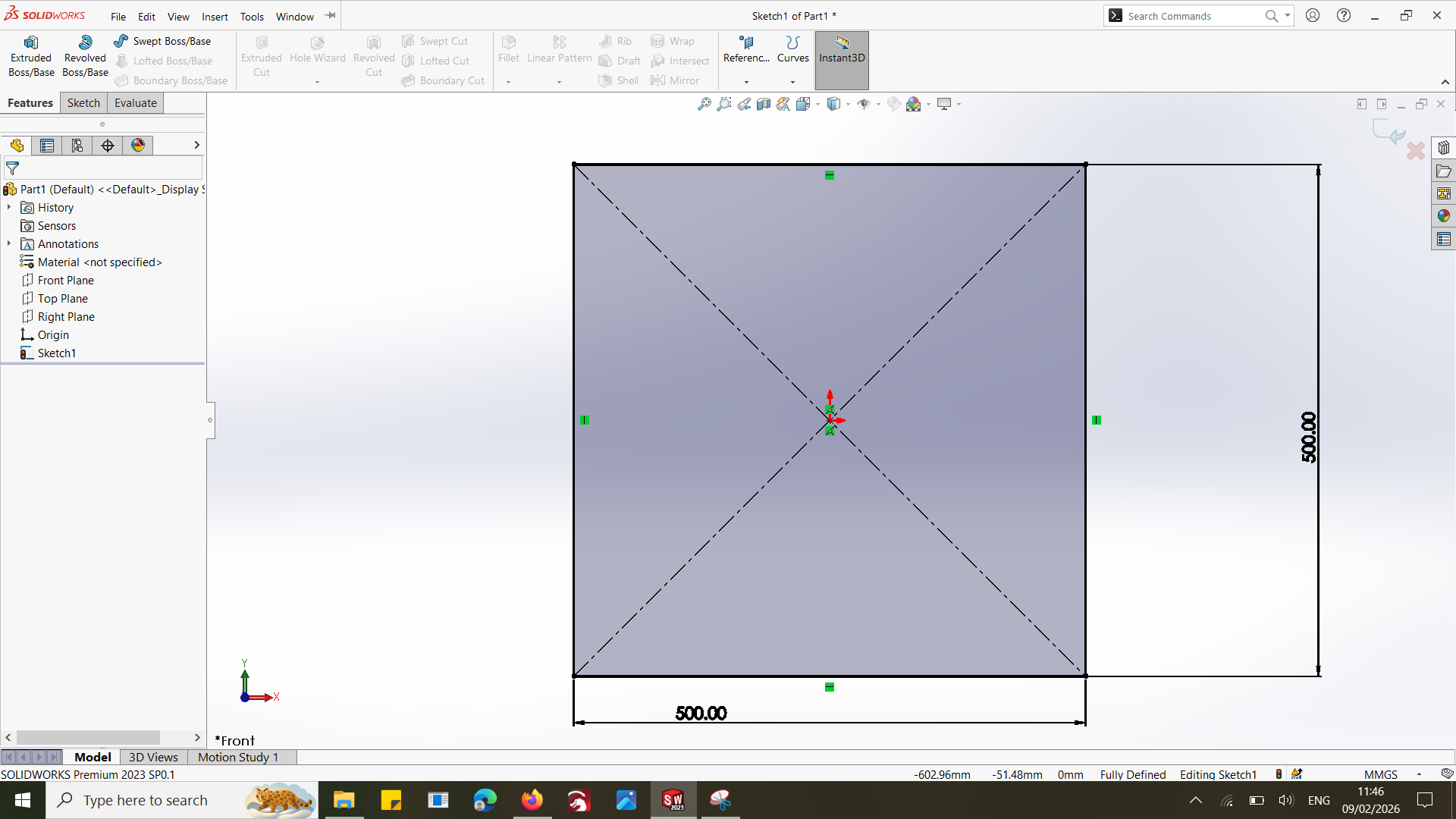1456x819 pixels.
Task: Pin the menu bar open
Action: point(331,15)
